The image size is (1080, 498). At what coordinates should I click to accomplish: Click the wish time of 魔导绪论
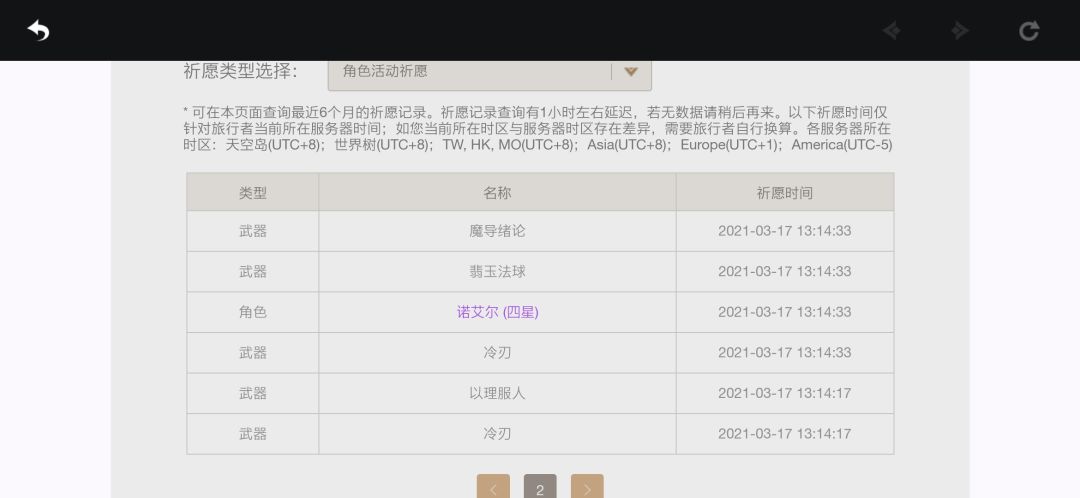[785, 231]
